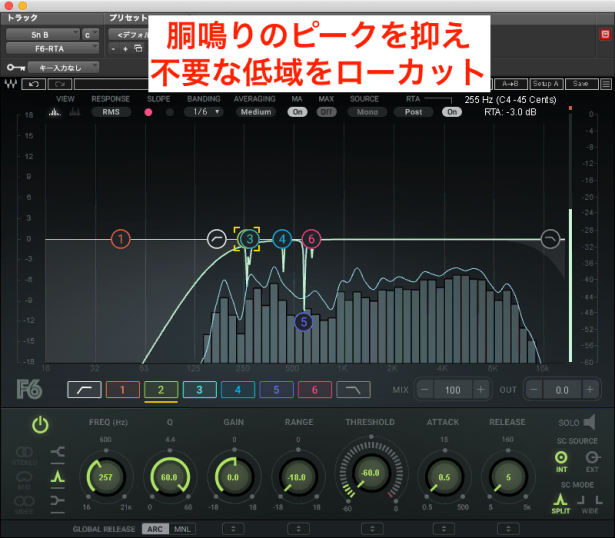Click the first spectrum view icon
The height and width of the screenshot is (538, 615).
point(55,112)
